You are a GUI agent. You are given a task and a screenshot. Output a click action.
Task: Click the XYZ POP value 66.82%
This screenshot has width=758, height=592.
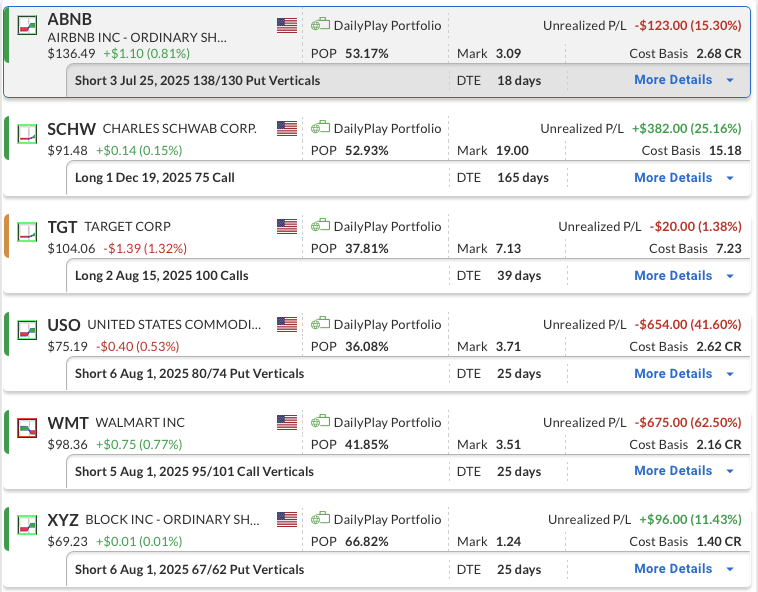(366, 542)
